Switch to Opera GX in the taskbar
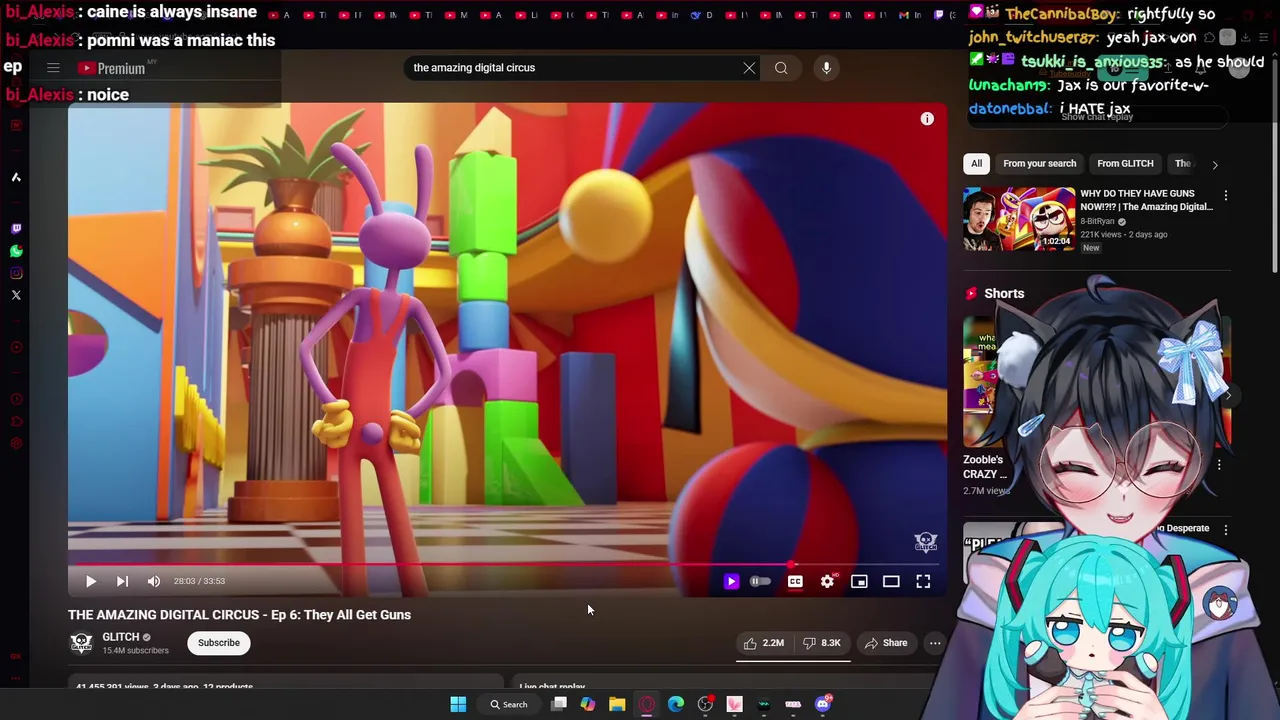Screen dimensions: 1280x720 (x=647, y=704)
